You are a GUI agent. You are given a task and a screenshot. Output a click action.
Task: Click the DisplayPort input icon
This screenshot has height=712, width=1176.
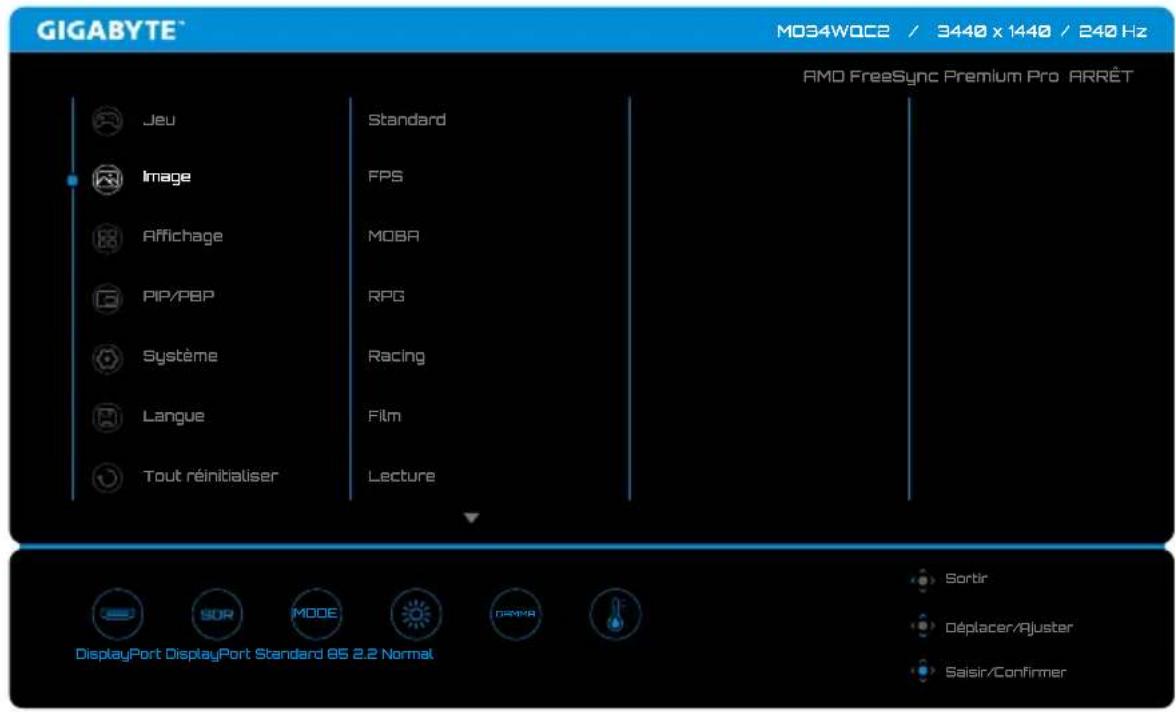click(118, 614)
